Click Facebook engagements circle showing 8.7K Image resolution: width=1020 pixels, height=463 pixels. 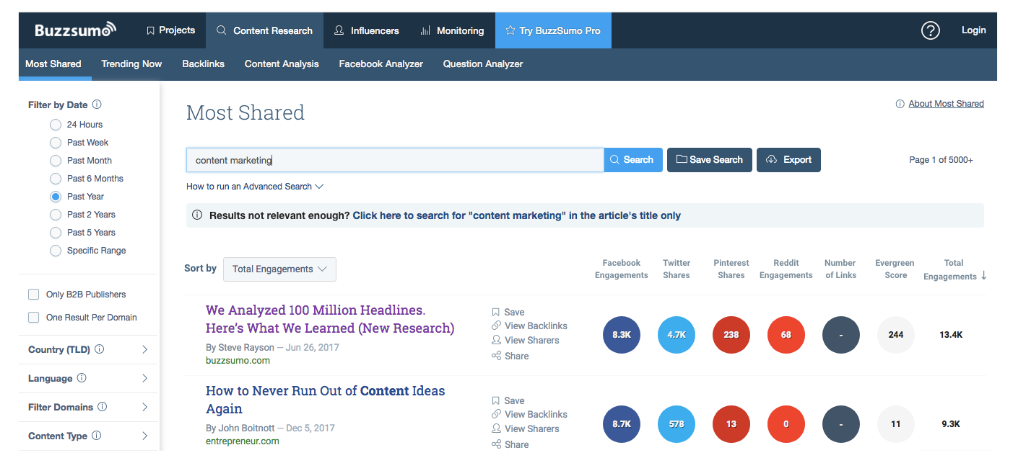(x=622, y=424)
